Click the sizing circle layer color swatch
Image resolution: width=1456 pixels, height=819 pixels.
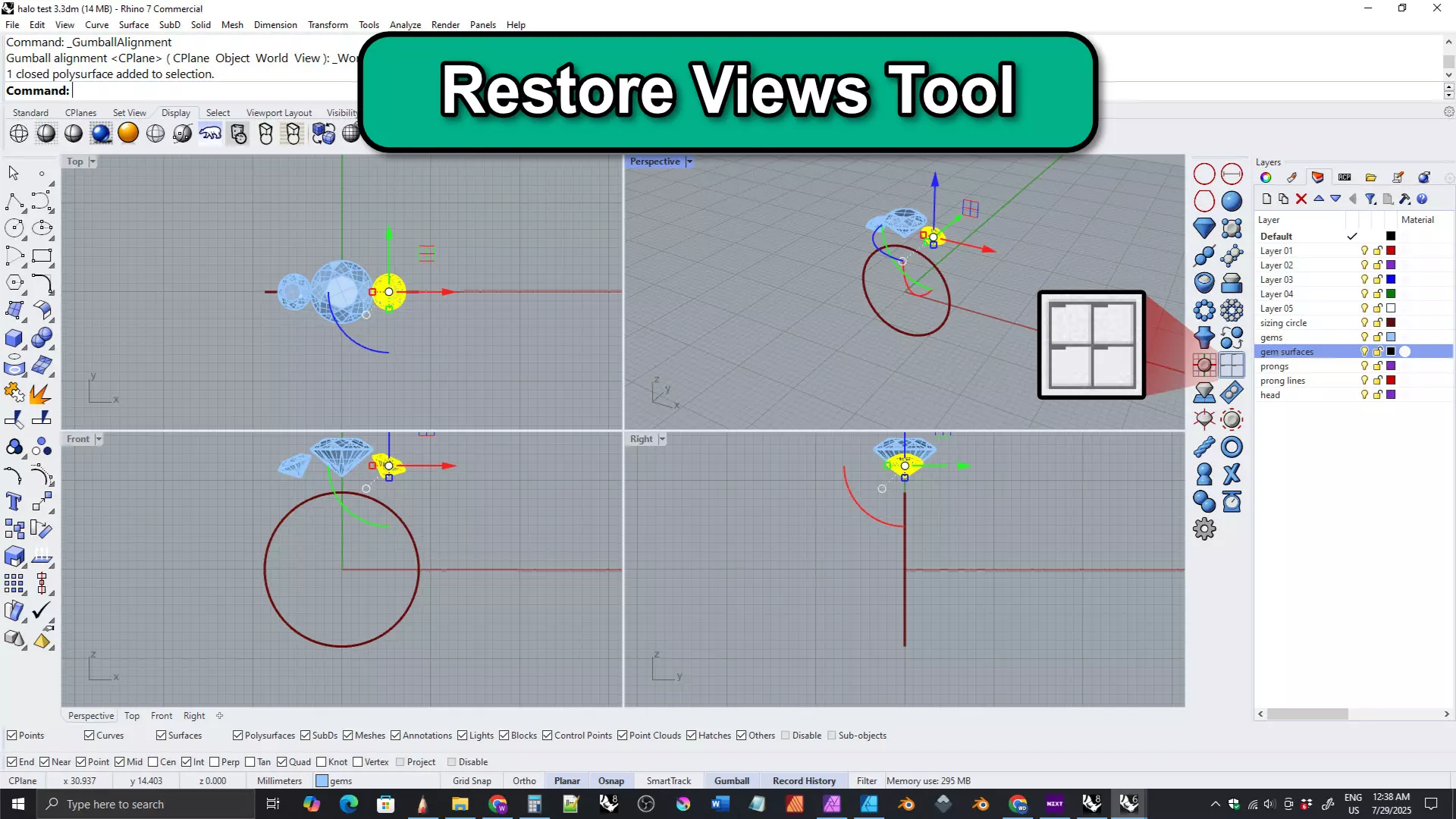click(1391, 323)
